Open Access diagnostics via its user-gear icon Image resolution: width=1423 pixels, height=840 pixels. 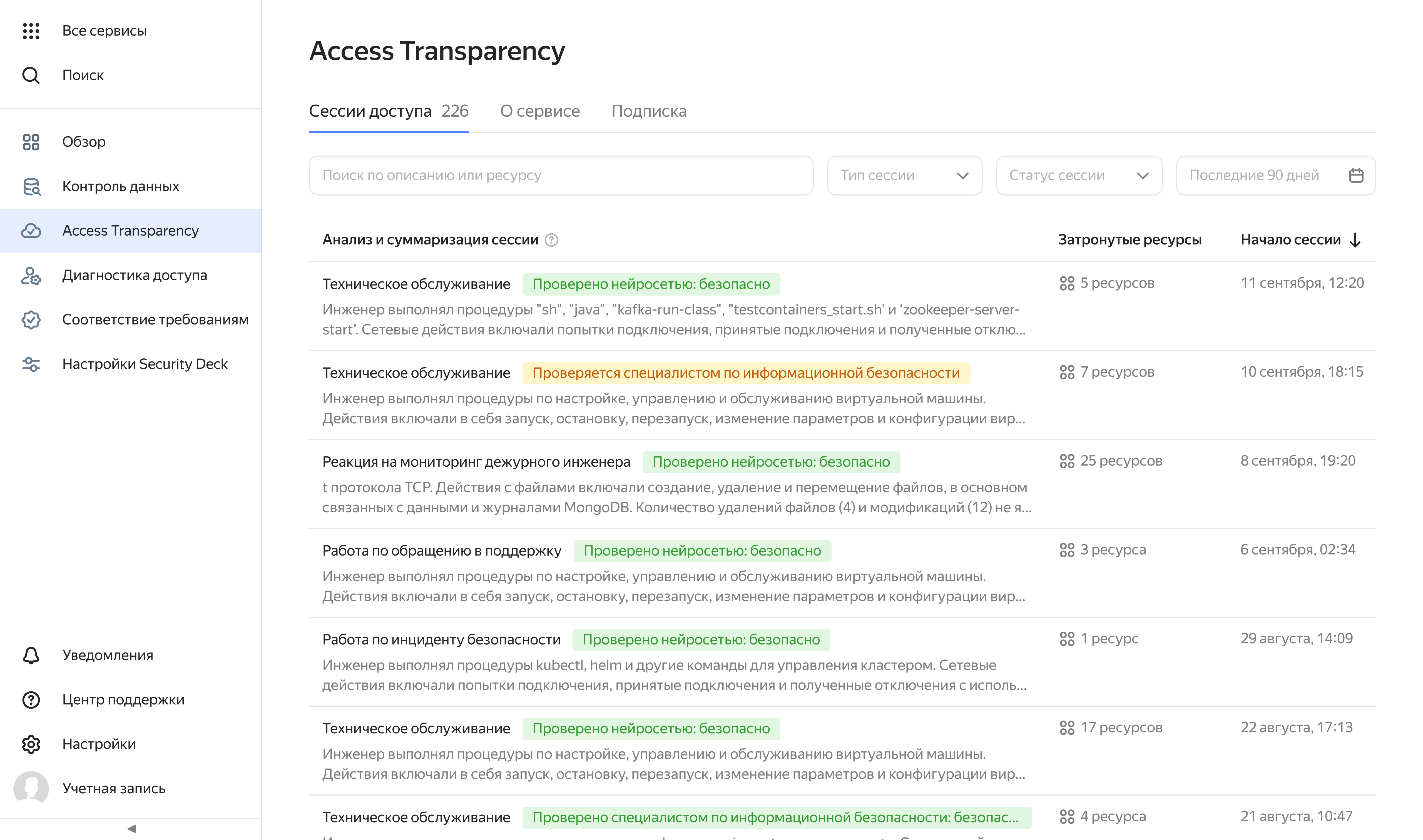tap(31, 276)
